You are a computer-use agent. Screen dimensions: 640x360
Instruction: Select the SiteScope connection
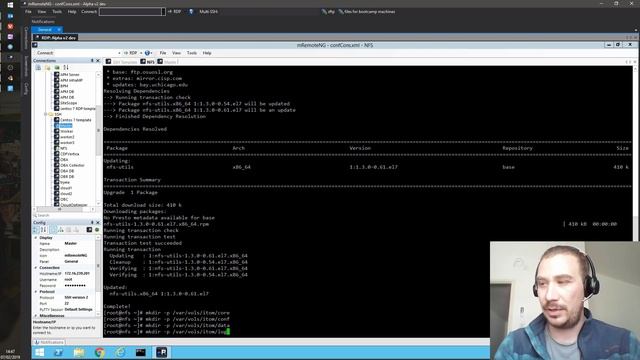66,103
